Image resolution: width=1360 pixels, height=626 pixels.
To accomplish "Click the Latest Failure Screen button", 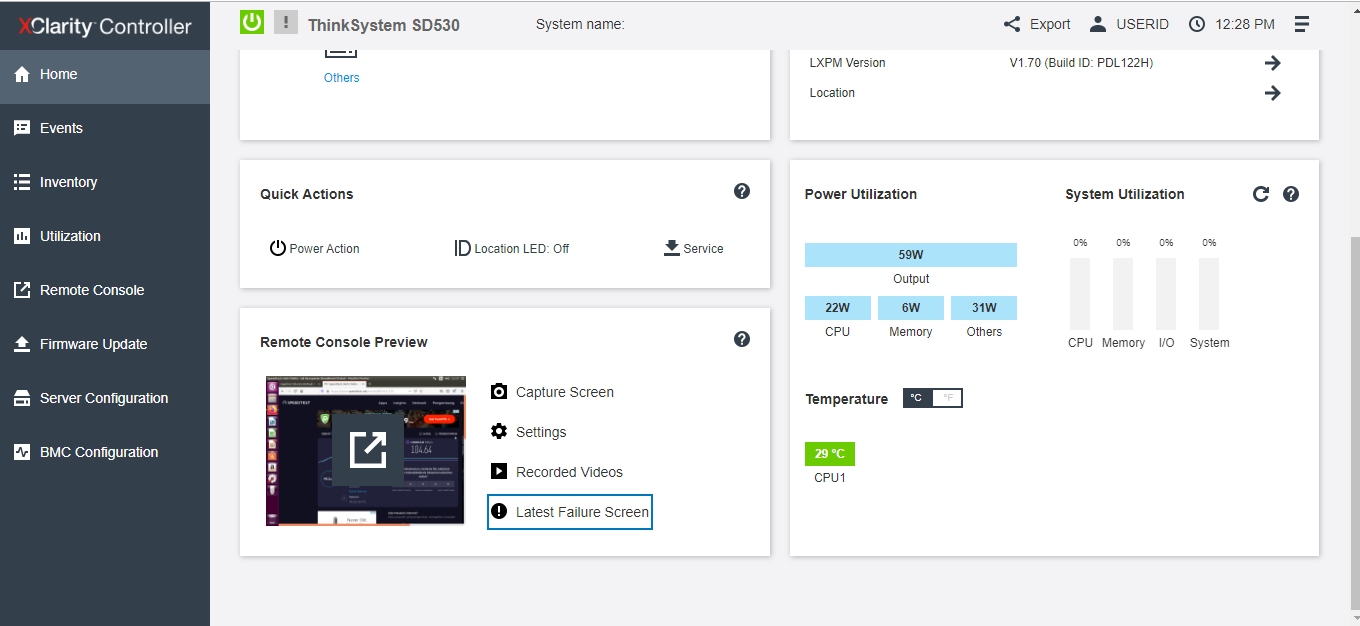I will 569,511.
